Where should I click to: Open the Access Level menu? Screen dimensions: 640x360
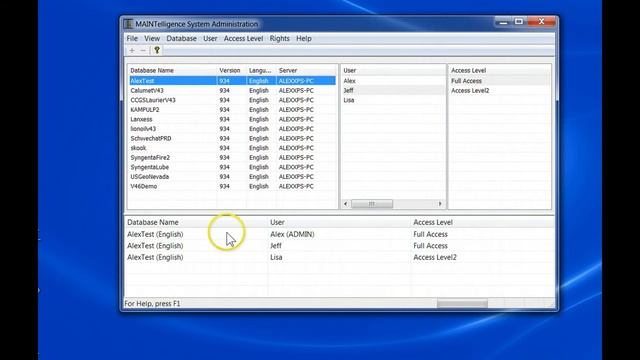(x=243, y=38)
